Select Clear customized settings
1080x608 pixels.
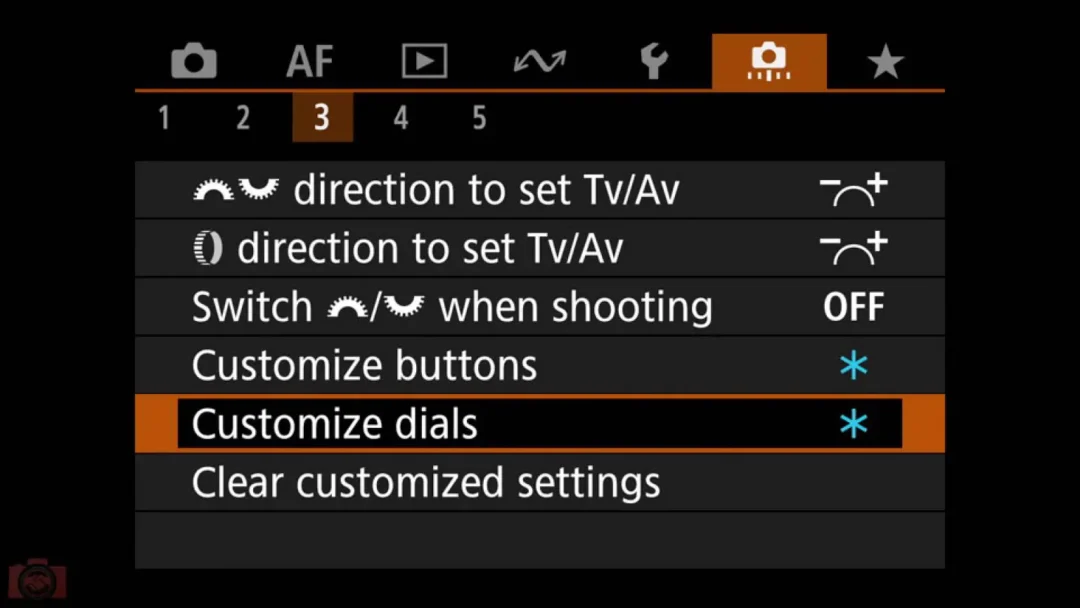[539, 482]
